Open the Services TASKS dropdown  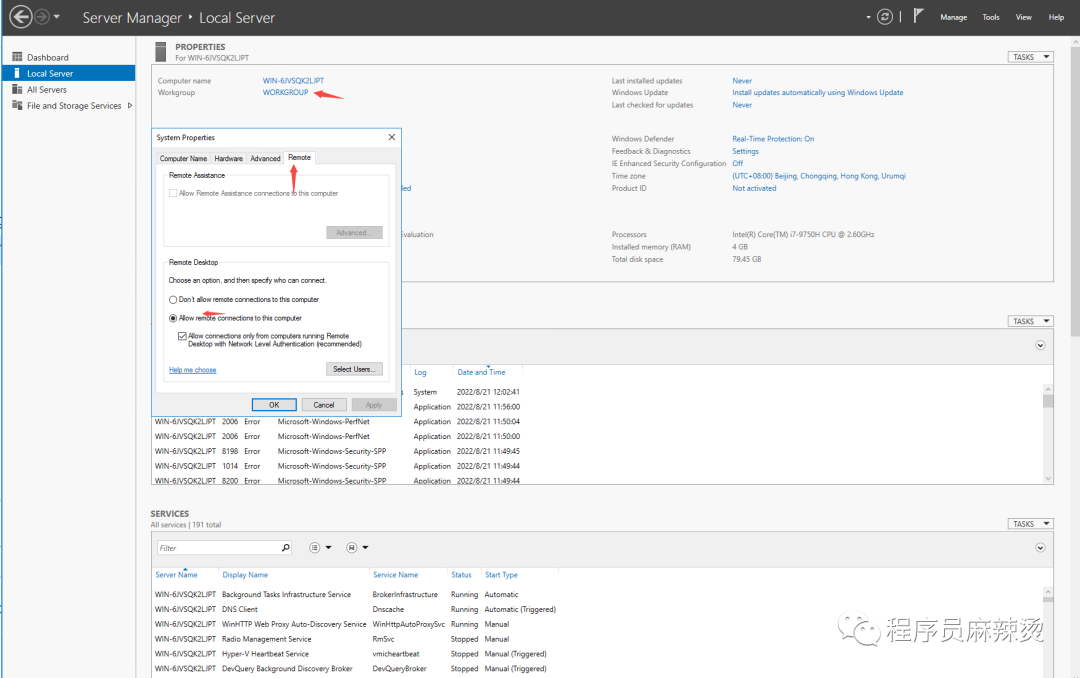1030,524
